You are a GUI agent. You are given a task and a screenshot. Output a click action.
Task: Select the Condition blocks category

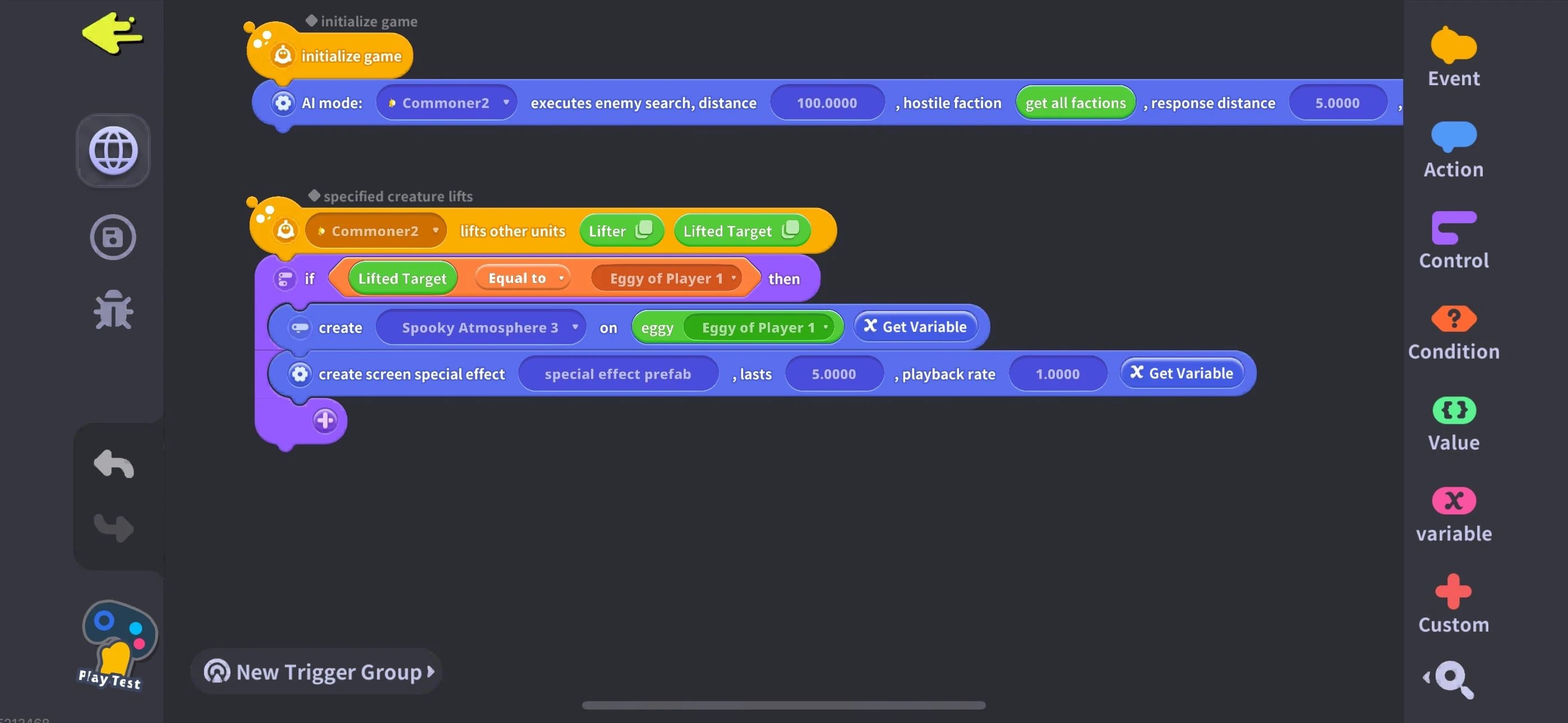pos(1453,333)
